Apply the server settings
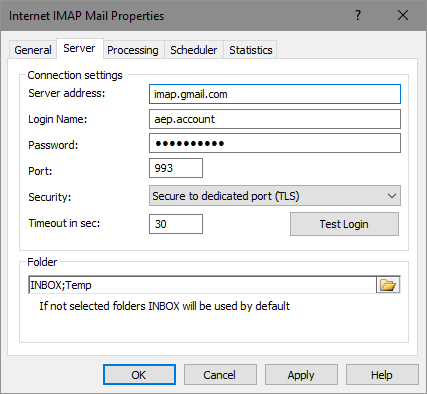The width and height of the screenshot is (427, 394). click(x=301, y=375)
